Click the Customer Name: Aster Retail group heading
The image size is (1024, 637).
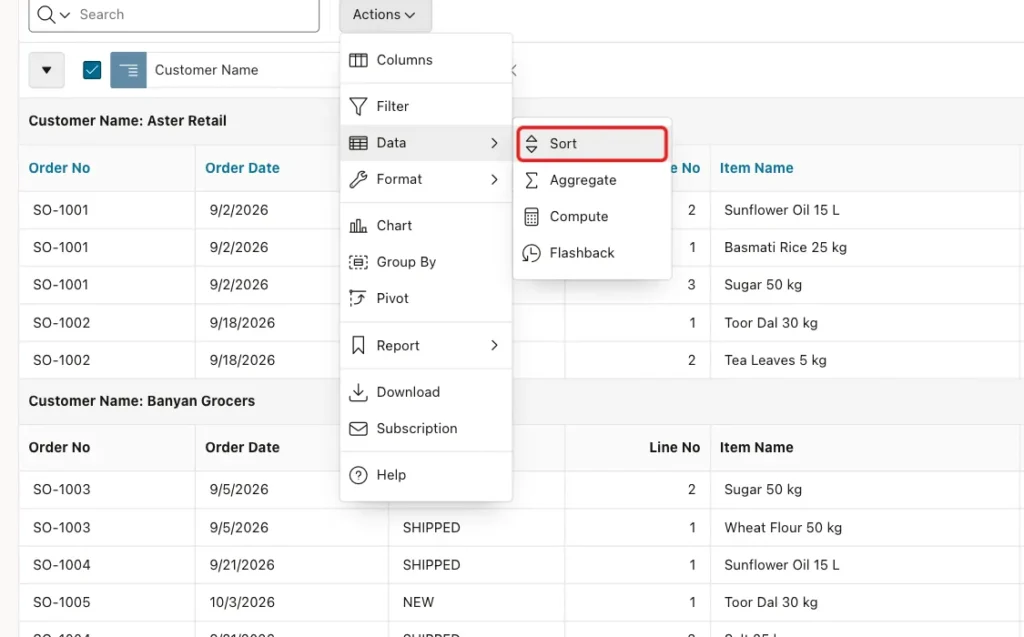pos(127,121)
